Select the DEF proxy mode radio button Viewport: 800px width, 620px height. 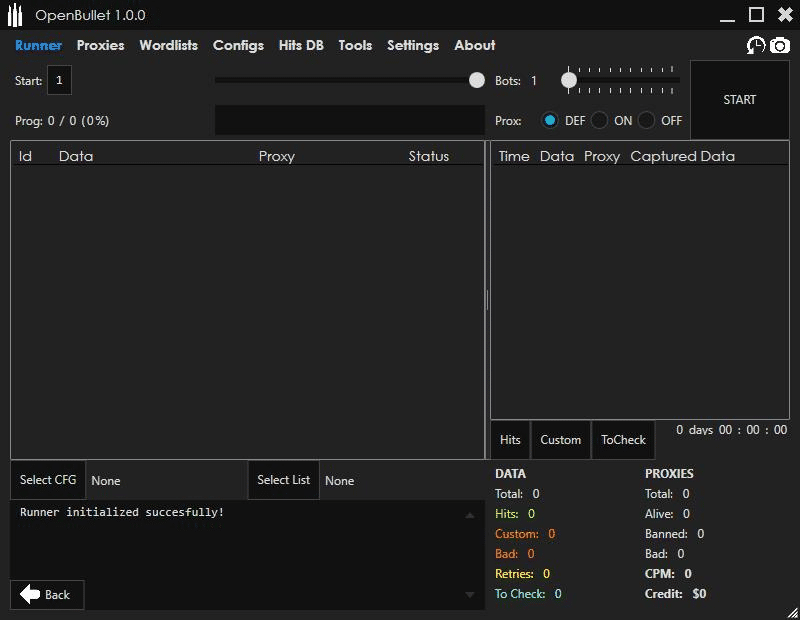click(550, 120)
